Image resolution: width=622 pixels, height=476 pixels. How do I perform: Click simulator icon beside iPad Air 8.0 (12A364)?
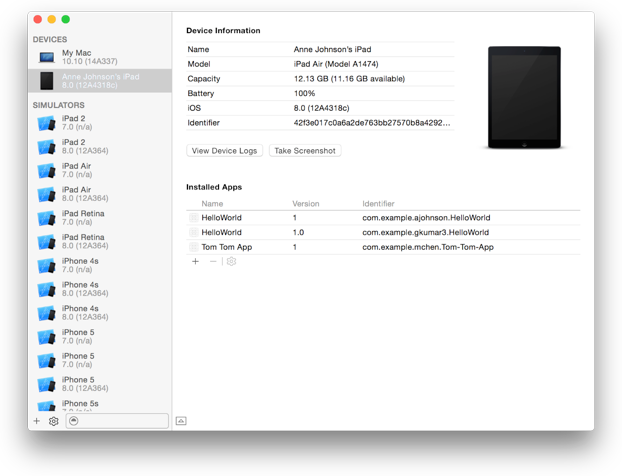point(46,195)
